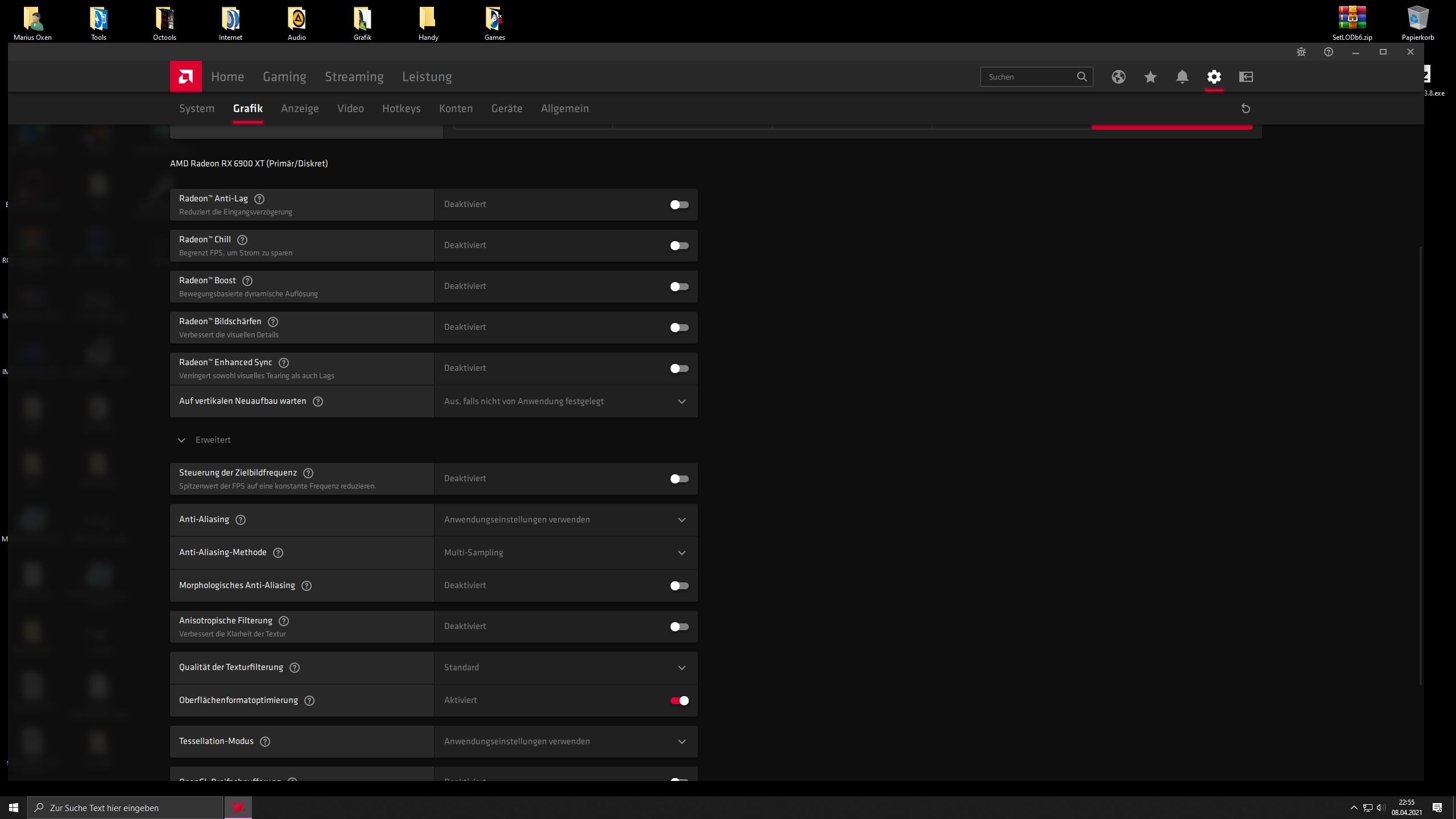
Task: Click the taskbar volume icon
Action: click(x=1381, y=808)
